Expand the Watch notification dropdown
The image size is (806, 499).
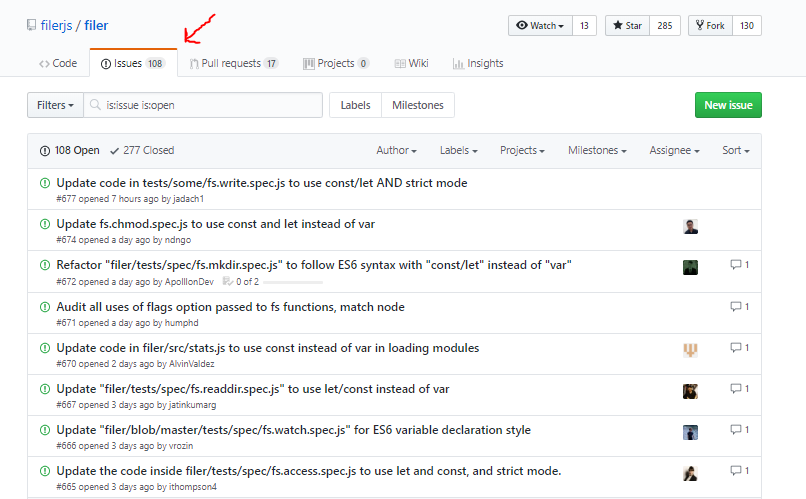(x=540, y=25)
